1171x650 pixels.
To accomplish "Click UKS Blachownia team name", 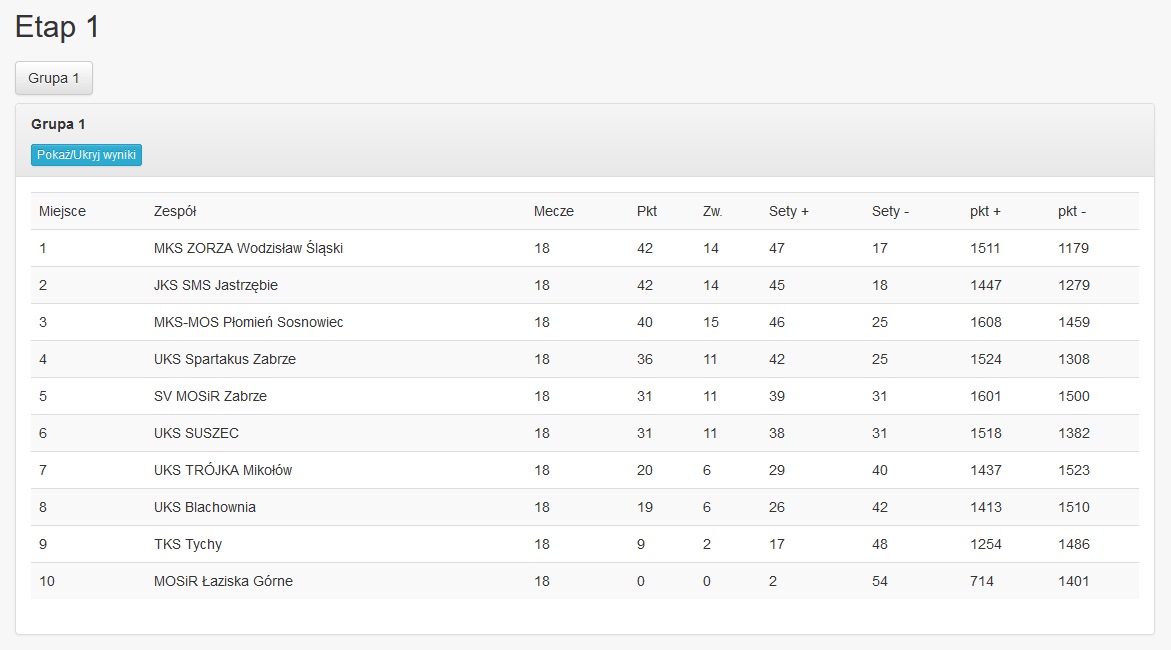I will [205, 507].
